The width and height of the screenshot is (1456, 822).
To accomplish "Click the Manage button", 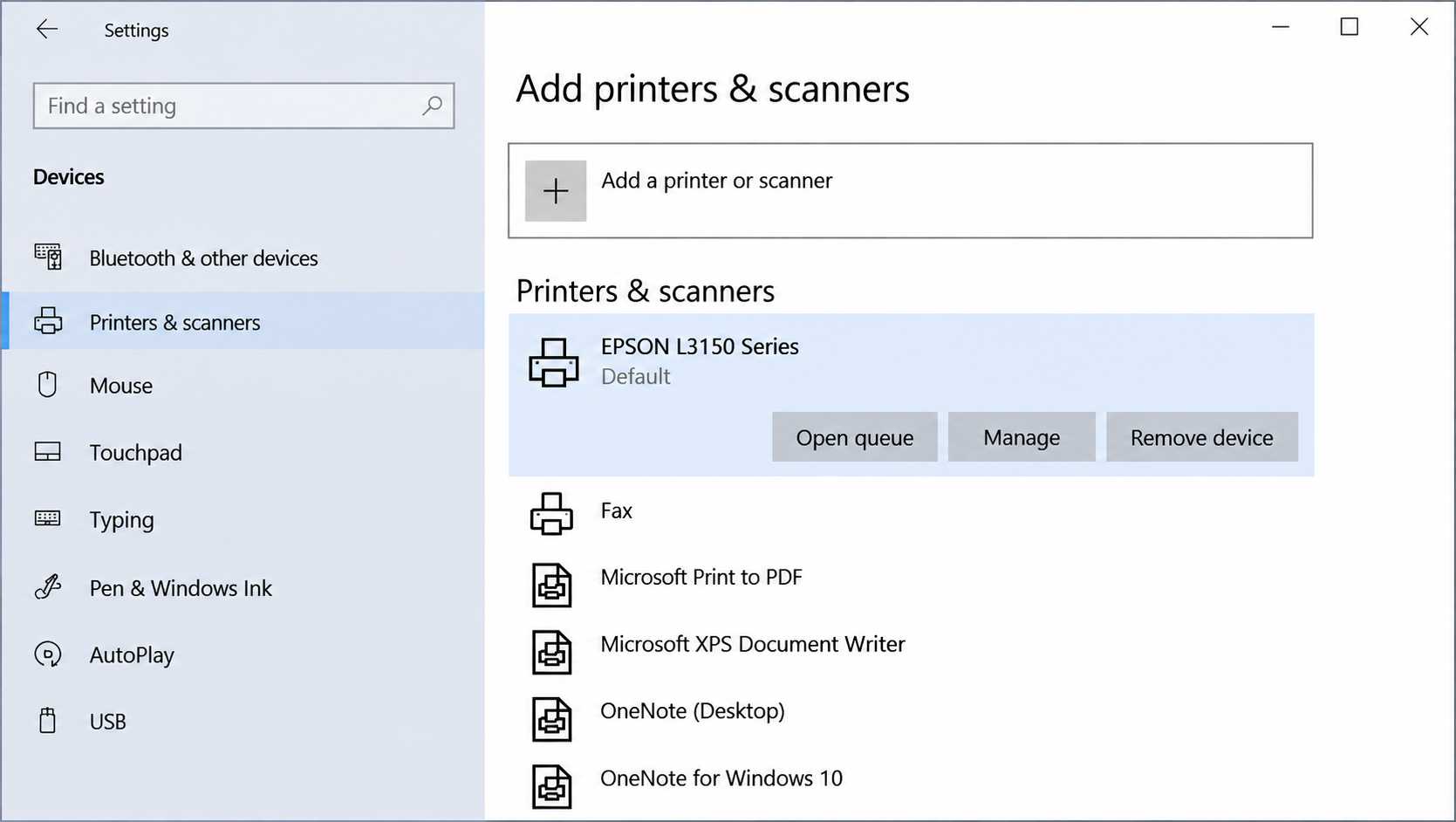I will coord(1022,437).
